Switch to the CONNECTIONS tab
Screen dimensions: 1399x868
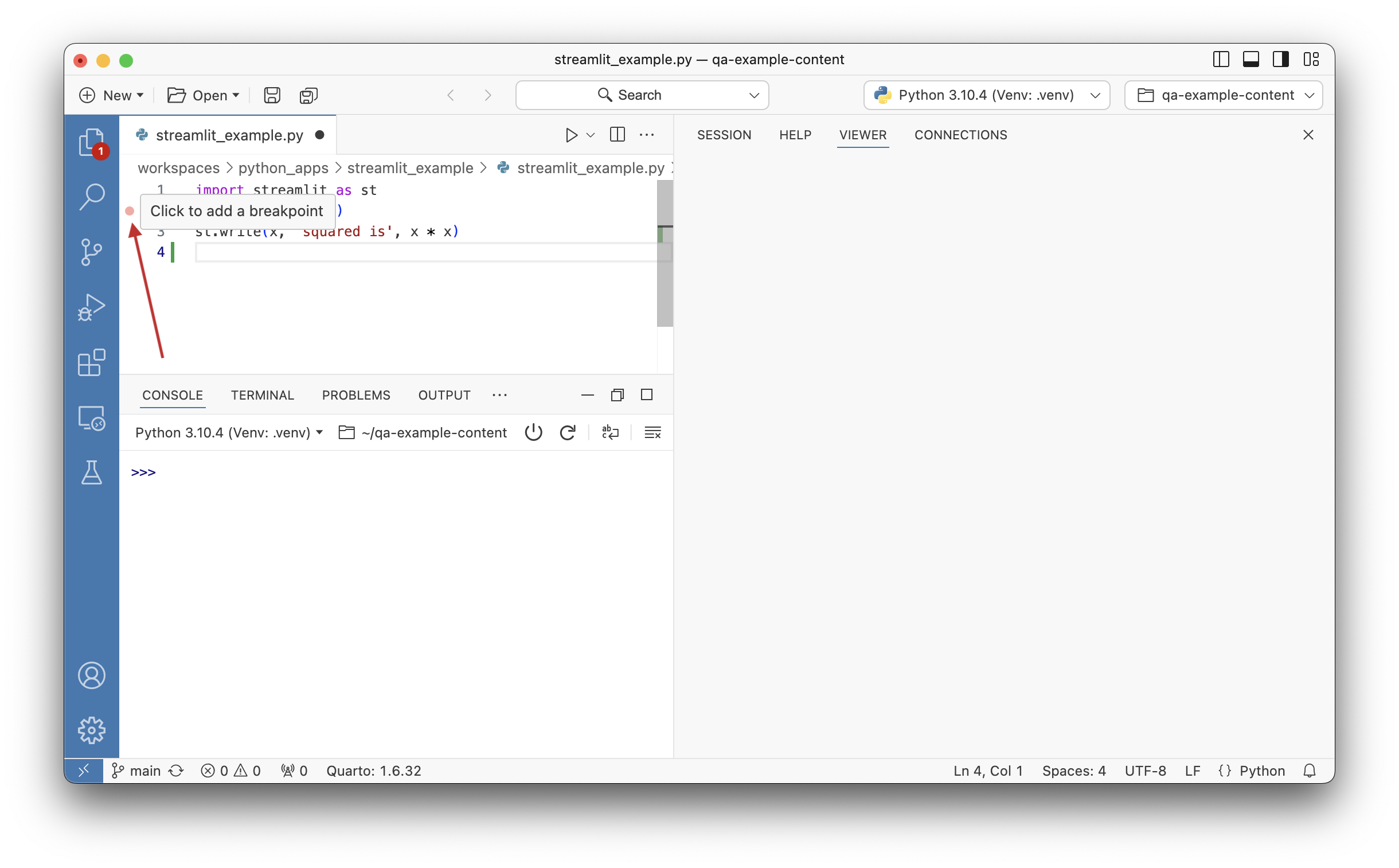point(960,135)
